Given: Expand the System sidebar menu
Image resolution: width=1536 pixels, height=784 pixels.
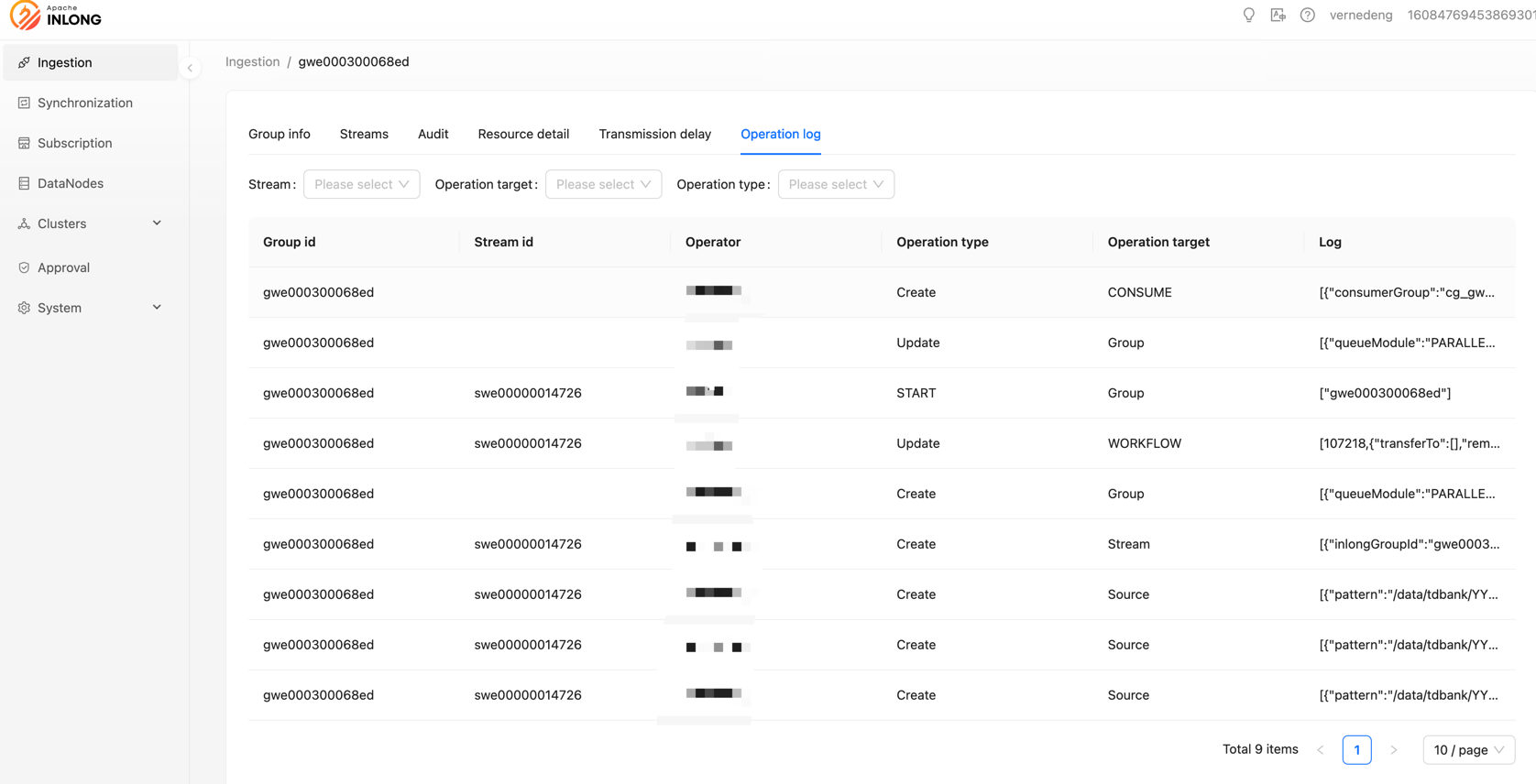Looking at the screenshot, I should coord(90,308).
